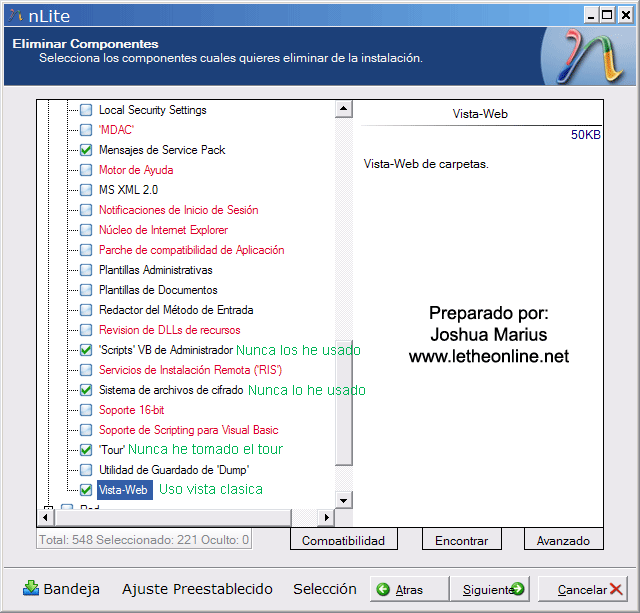Image resolution: width=640 pixels, height=613 pixels.
Task: Select Mensajes de Service Pack label
Action: pyautogui.click(x=162, y=150)
